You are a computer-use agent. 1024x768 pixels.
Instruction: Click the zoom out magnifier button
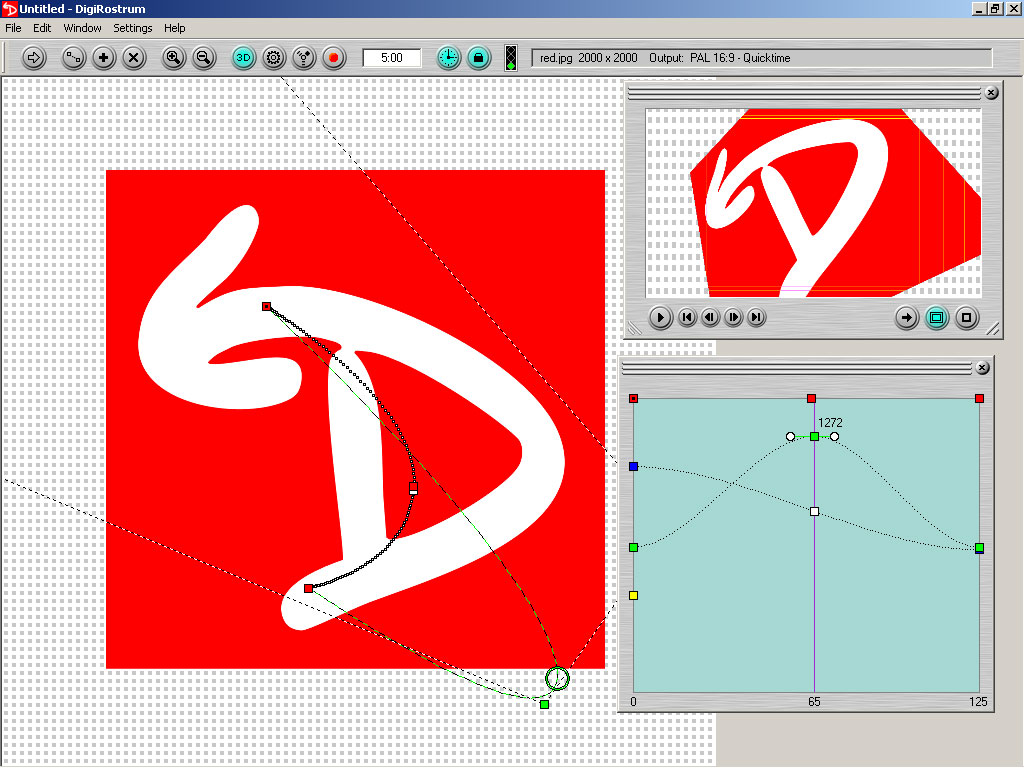click(x=203, y=57)
